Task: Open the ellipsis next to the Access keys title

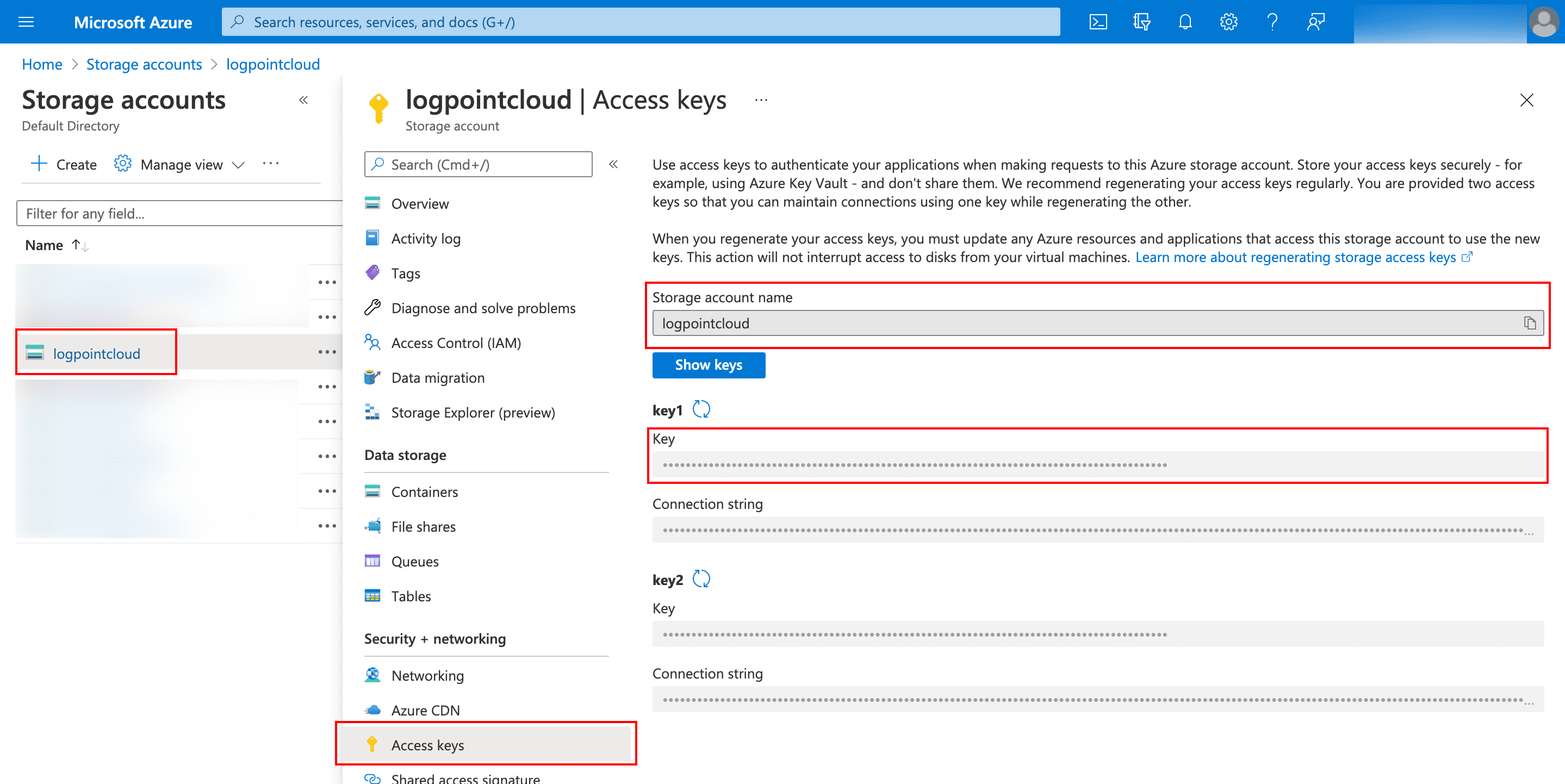Action: point(760,100)
